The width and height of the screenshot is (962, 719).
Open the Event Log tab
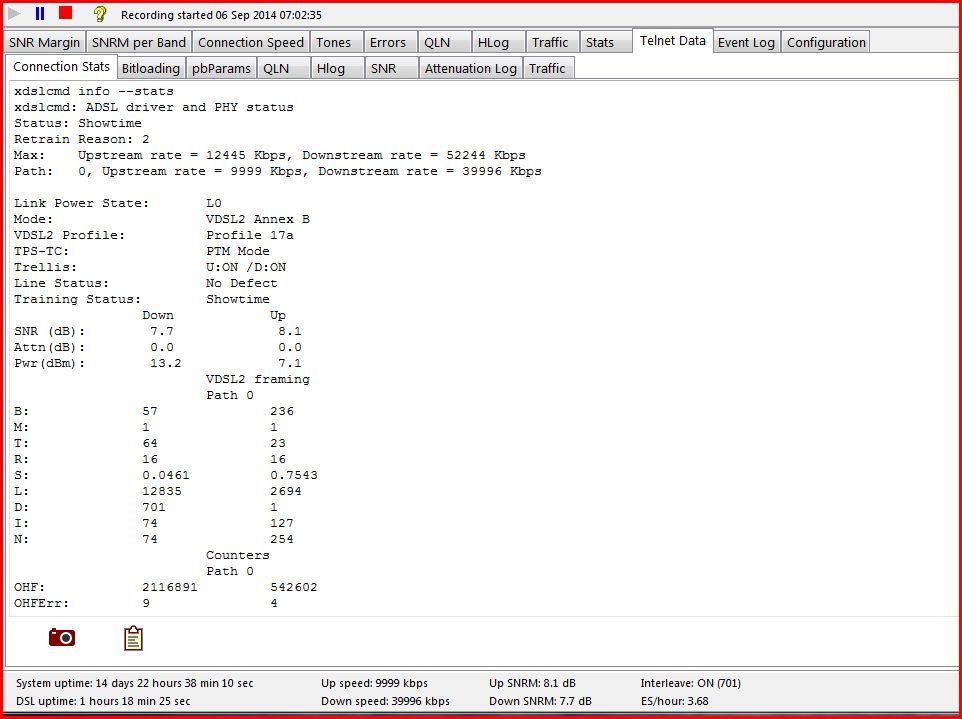[746, 42]
